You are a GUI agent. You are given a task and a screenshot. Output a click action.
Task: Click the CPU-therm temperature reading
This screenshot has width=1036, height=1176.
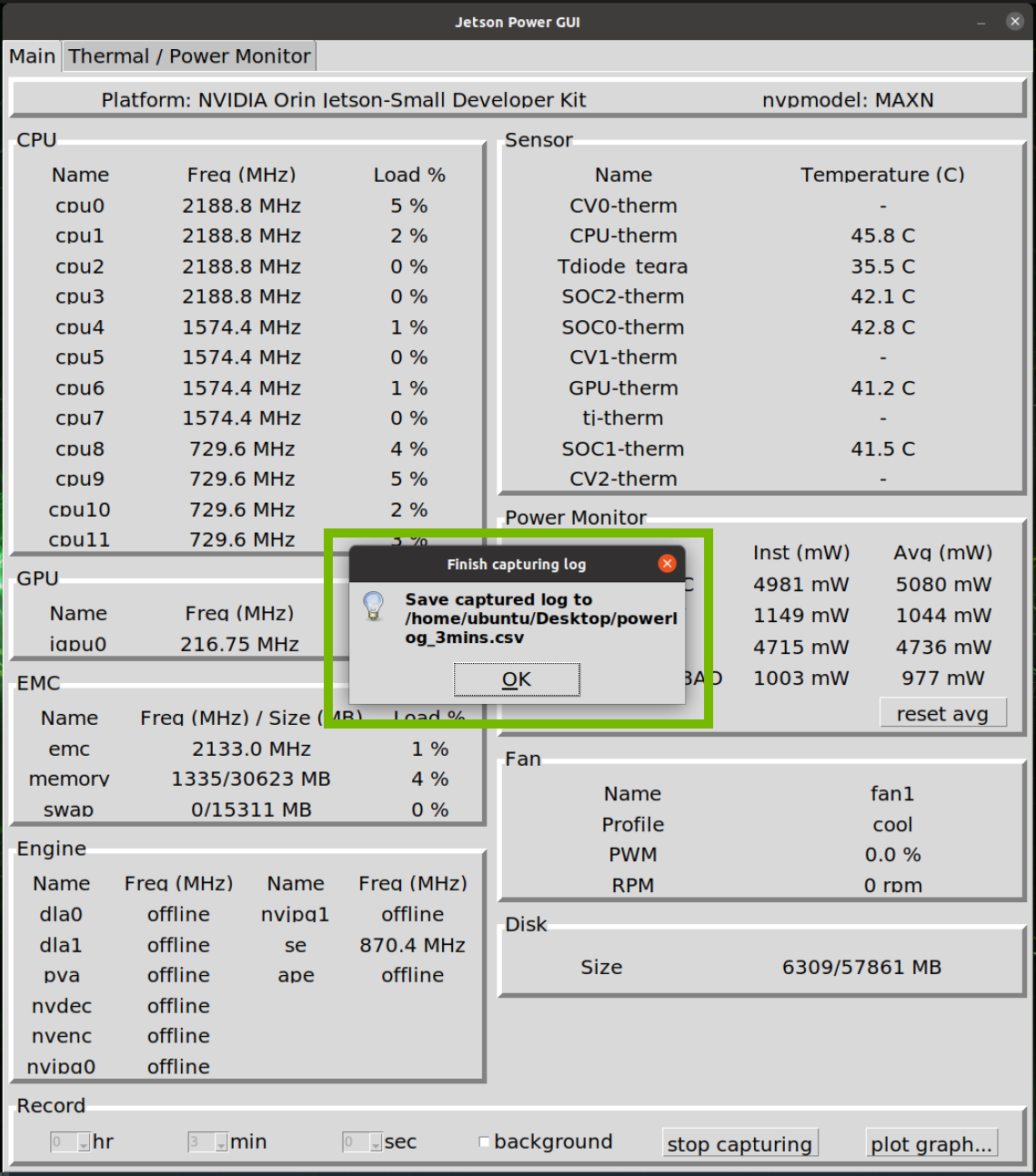tap(882, 236)
